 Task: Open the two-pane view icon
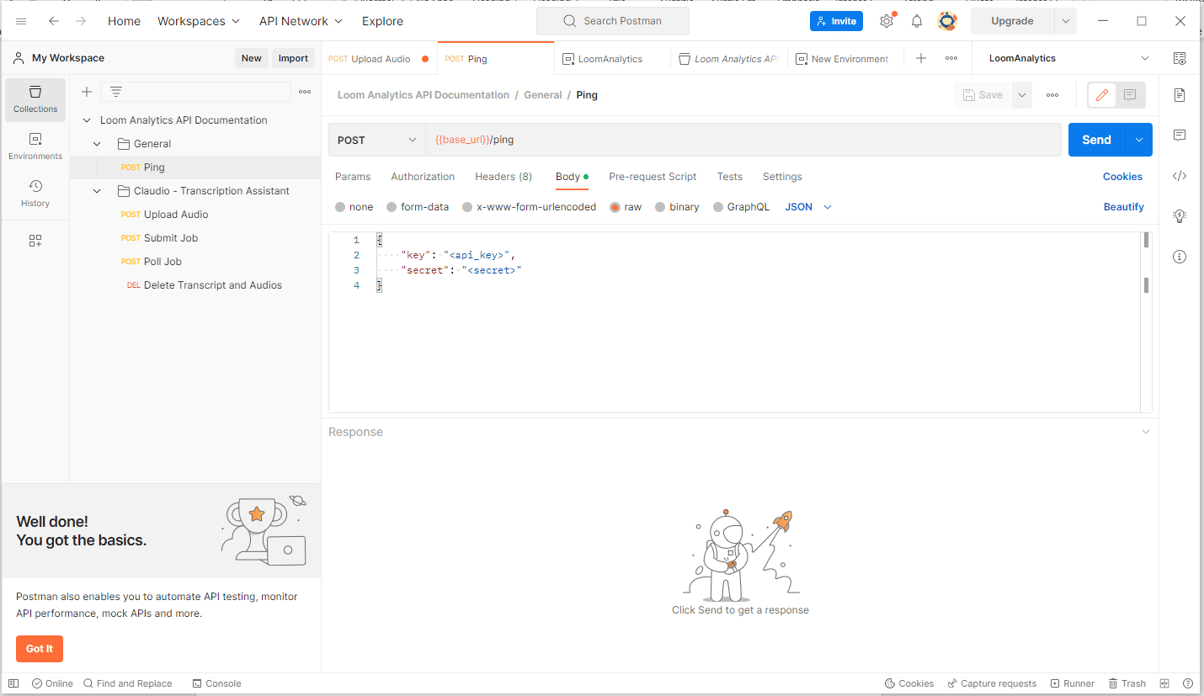pyautogui.click(x=1164, y=683)
